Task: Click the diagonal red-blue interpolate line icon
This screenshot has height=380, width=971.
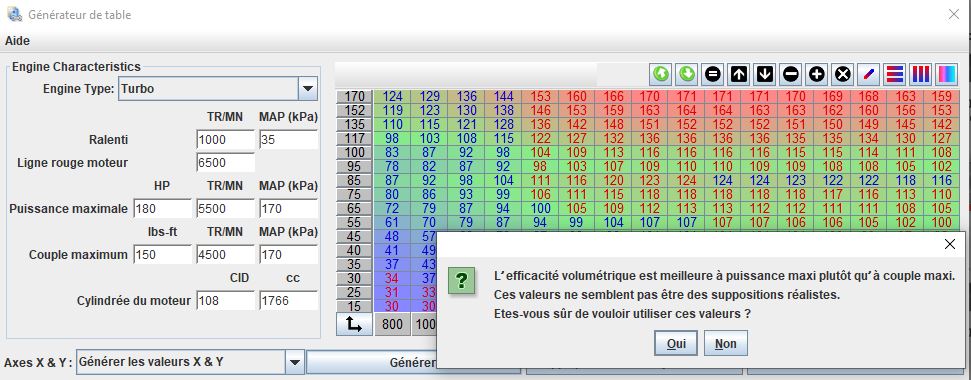Action: [869, 74]
